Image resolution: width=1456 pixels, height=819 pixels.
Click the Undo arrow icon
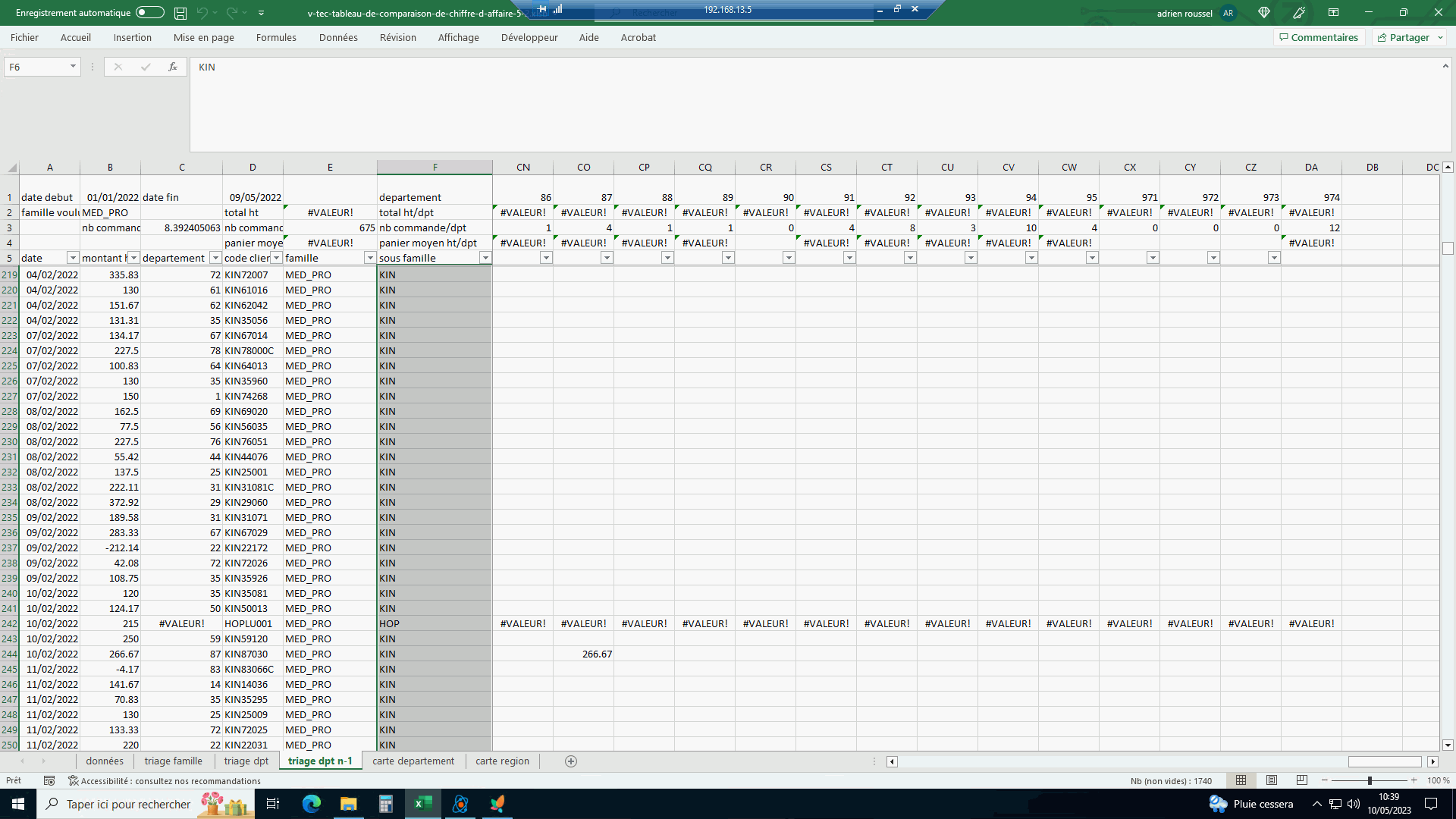(202, 13)
